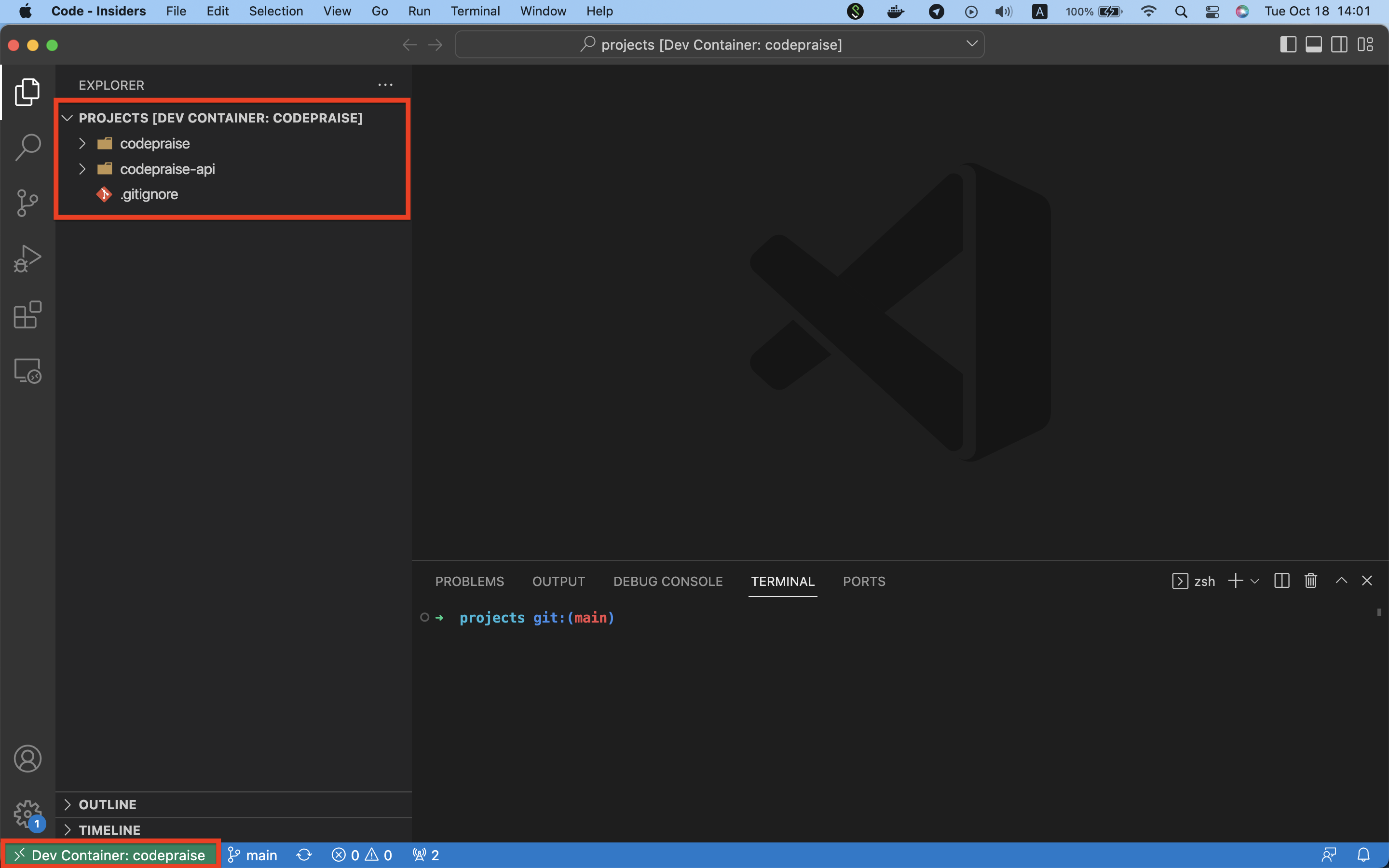Viewport: 1389px width, 868px height.
Task: Toggle the Primary Side Bar layout button
Action: [1288, 45]
